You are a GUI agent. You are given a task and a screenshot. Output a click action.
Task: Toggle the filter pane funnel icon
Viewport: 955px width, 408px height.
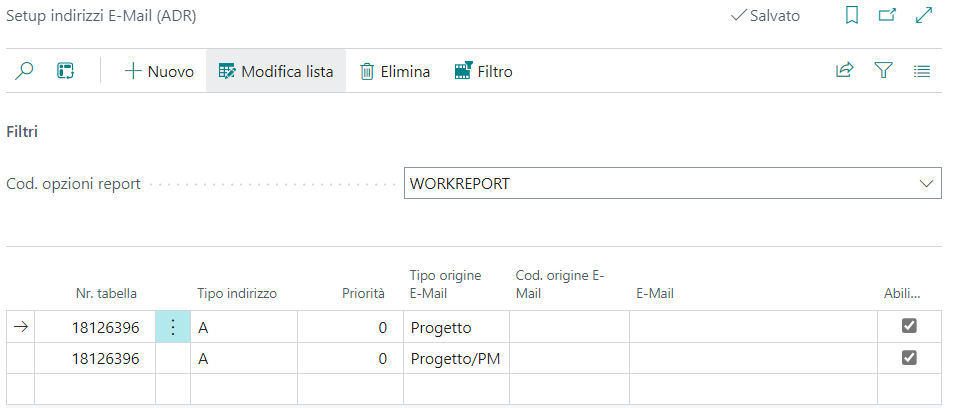[x=883, y=71]
